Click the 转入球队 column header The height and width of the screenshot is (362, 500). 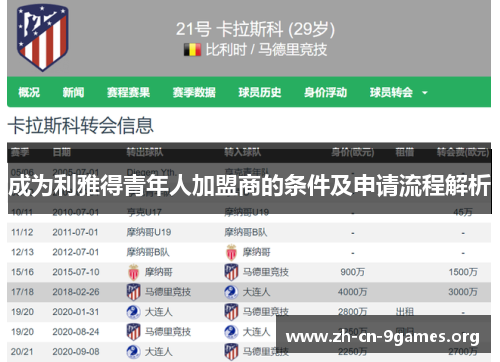click(242, 153)
